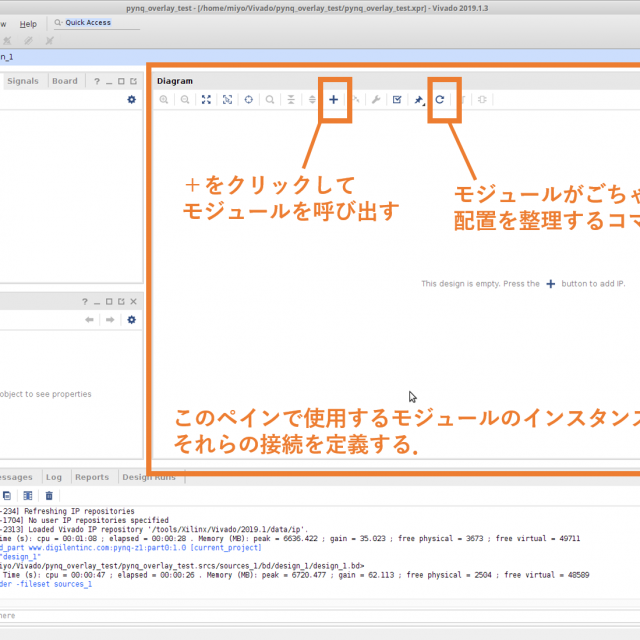Click Regenerate Layout icon in Diagram toolbar
The width and height of the screenshot is (640, 640).
pos(439,100)
